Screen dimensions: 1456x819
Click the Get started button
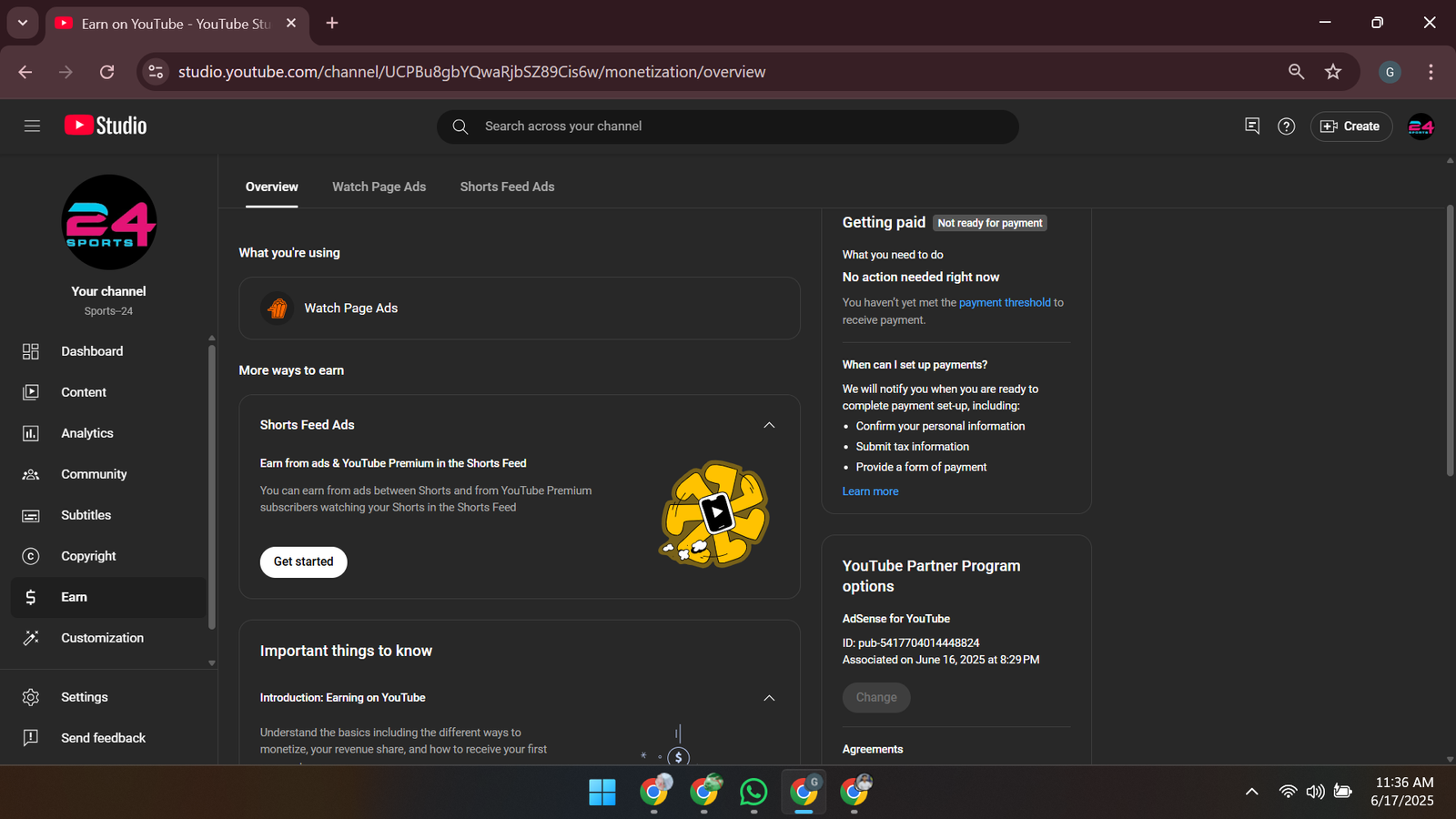[x=304, y=562]
